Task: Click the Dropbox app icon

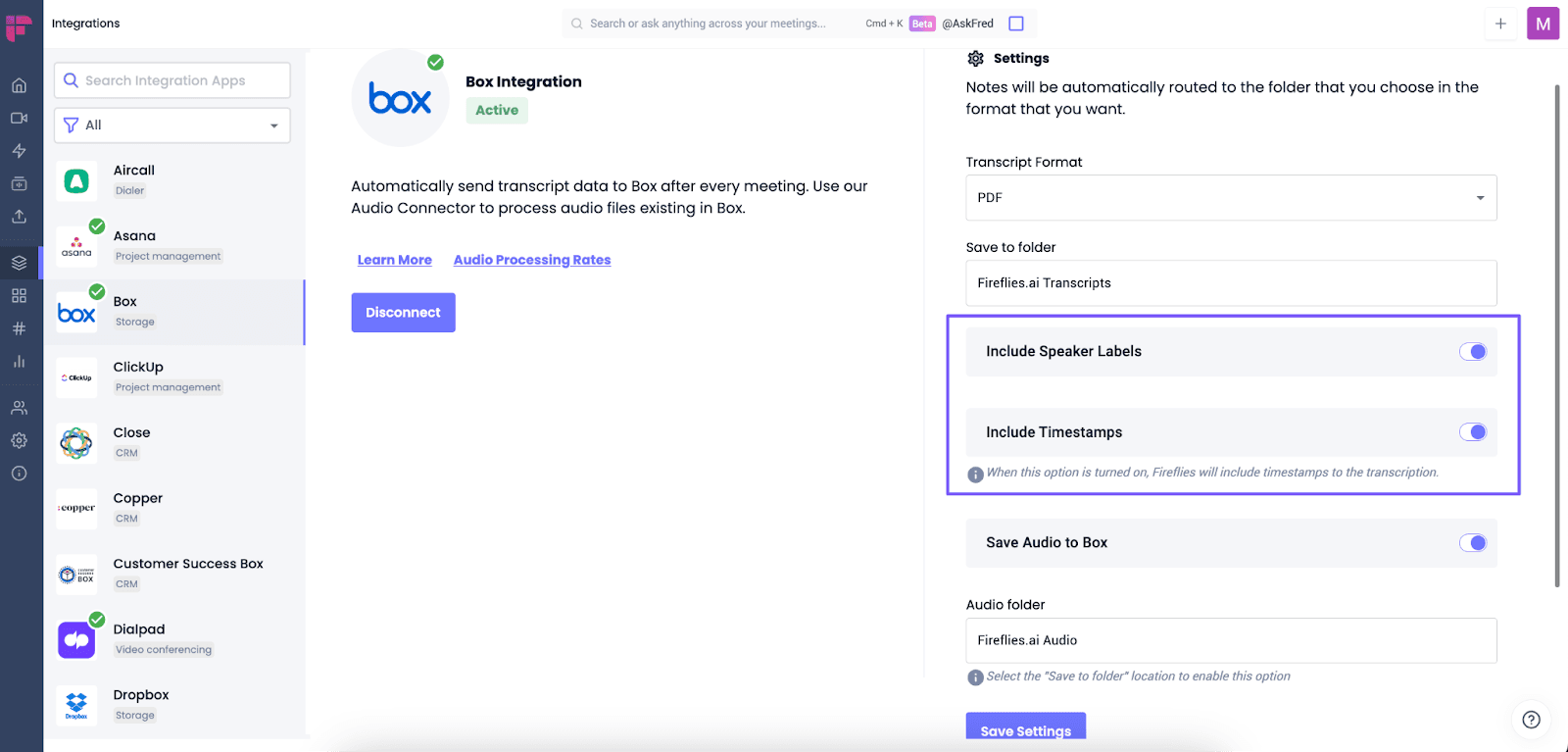Action: (x=76, y=706)
